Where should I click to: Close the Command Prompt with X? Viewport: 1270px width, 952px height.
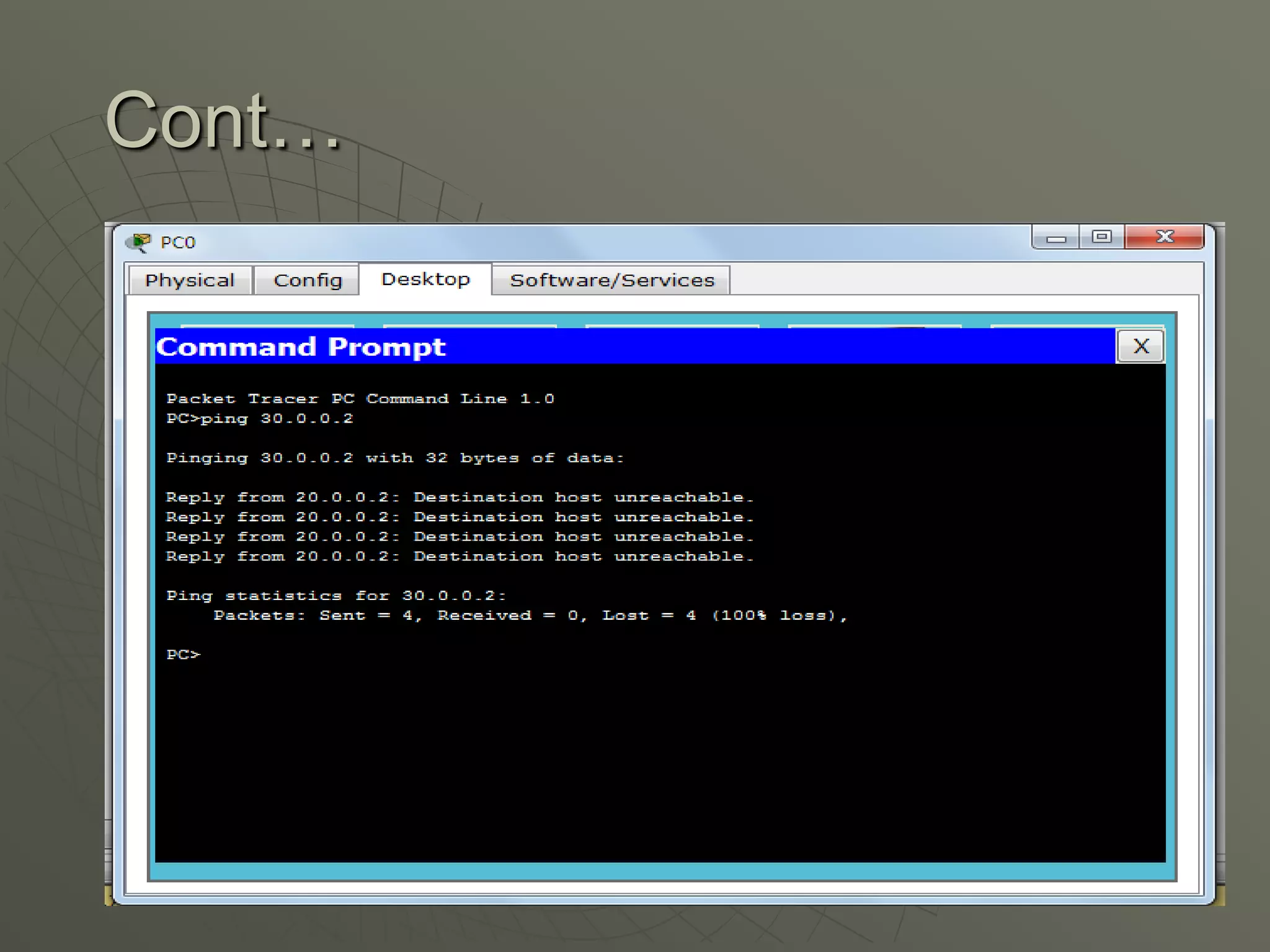(1140, 346)
